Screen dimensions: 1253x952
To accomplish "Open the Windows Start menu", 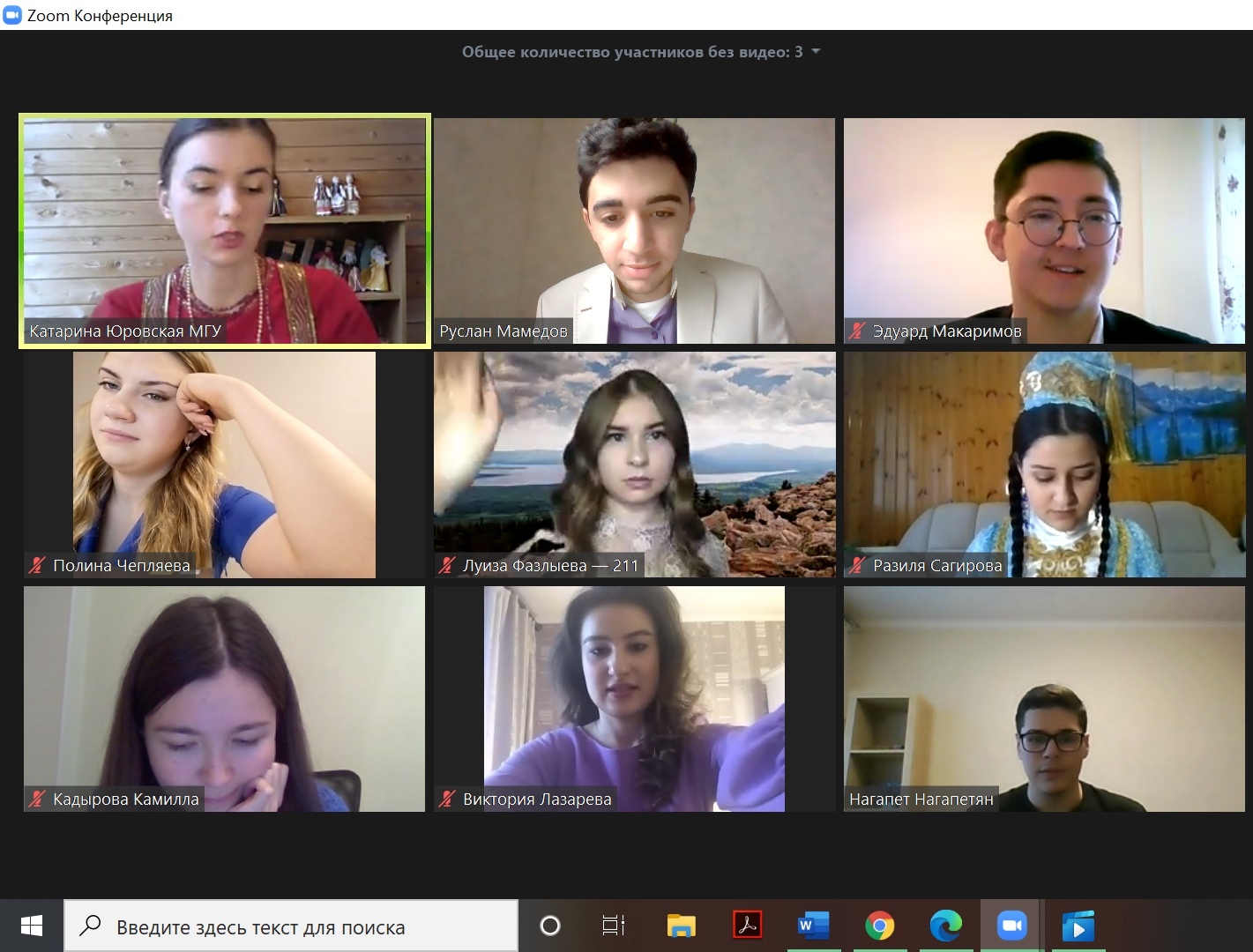I will 31,926.
